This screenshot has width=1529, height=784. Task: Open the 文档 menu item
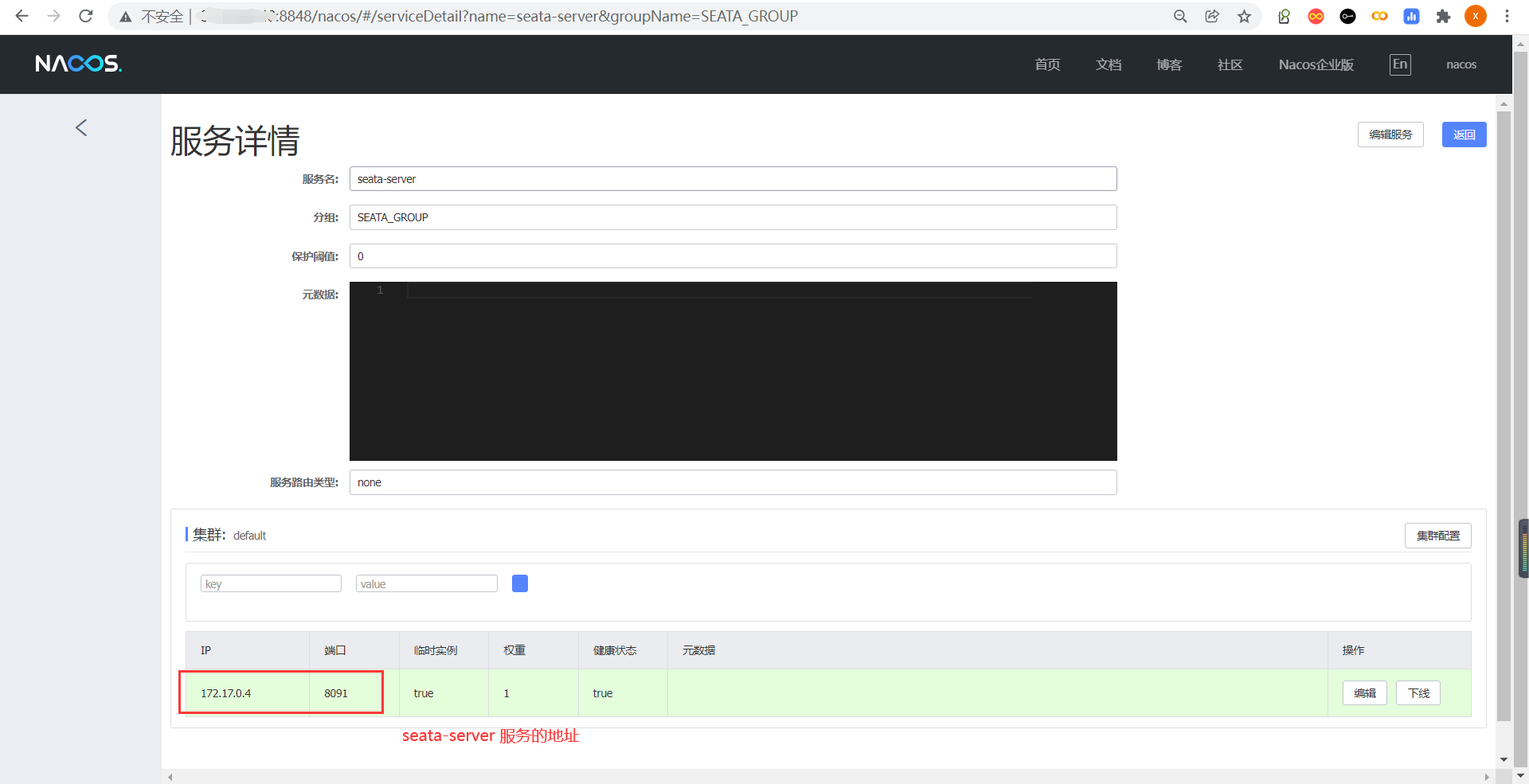(x=1109, y=64)
